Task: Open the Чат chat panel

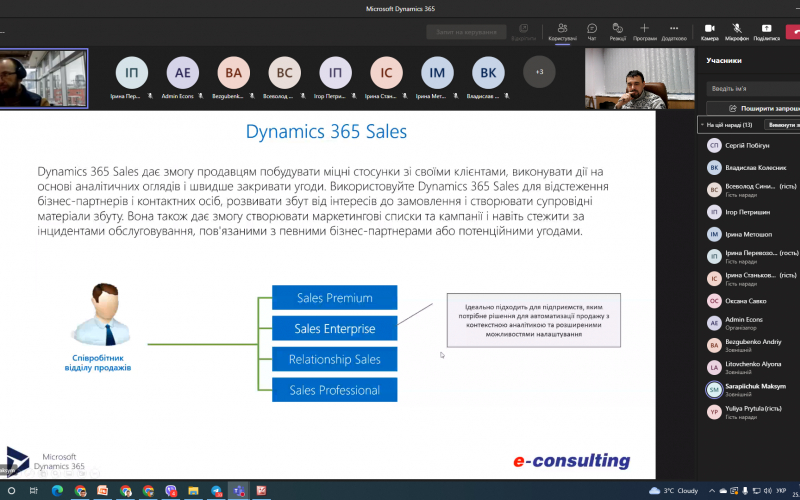Action: click(592, 32)
